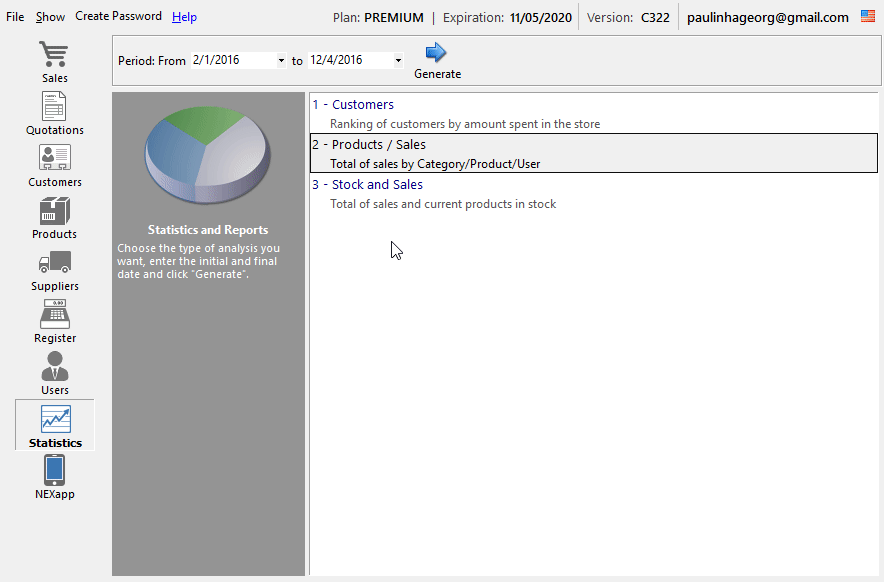Screen dimensions: 884x582
Task: Click the Generate label
Action: pyautogui.click(x=437, y=74)
